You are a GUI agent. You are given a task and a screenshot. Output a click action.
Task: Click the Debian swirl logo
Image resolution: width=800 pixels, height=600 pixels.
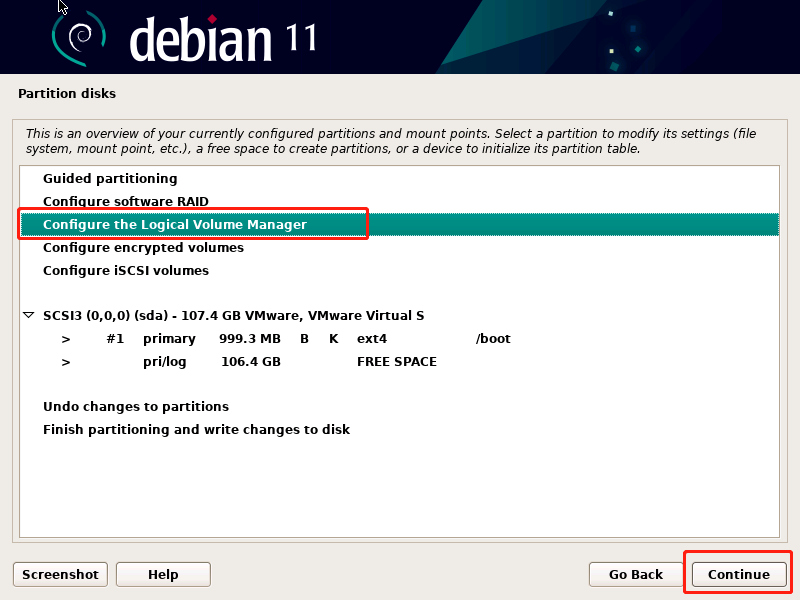[79, 38]
